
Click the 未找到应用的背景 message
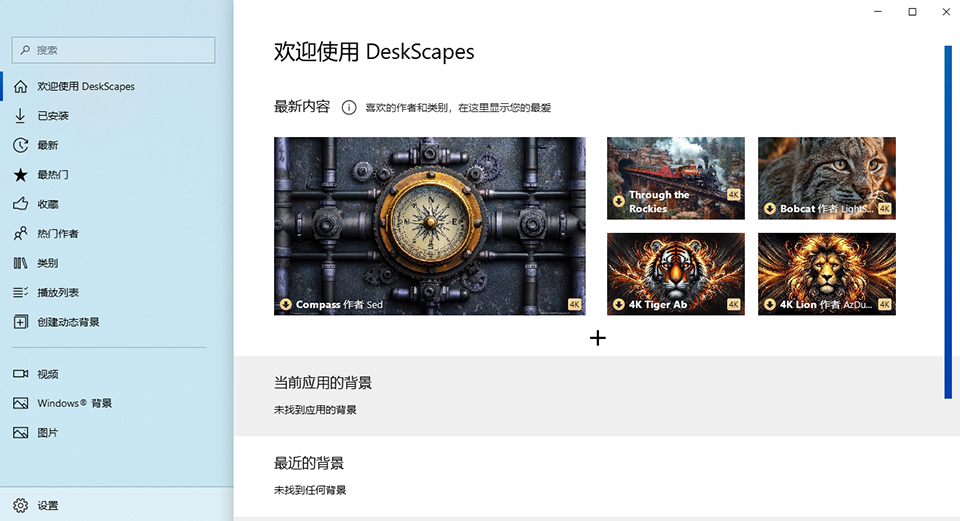click(x=315, y=410)
